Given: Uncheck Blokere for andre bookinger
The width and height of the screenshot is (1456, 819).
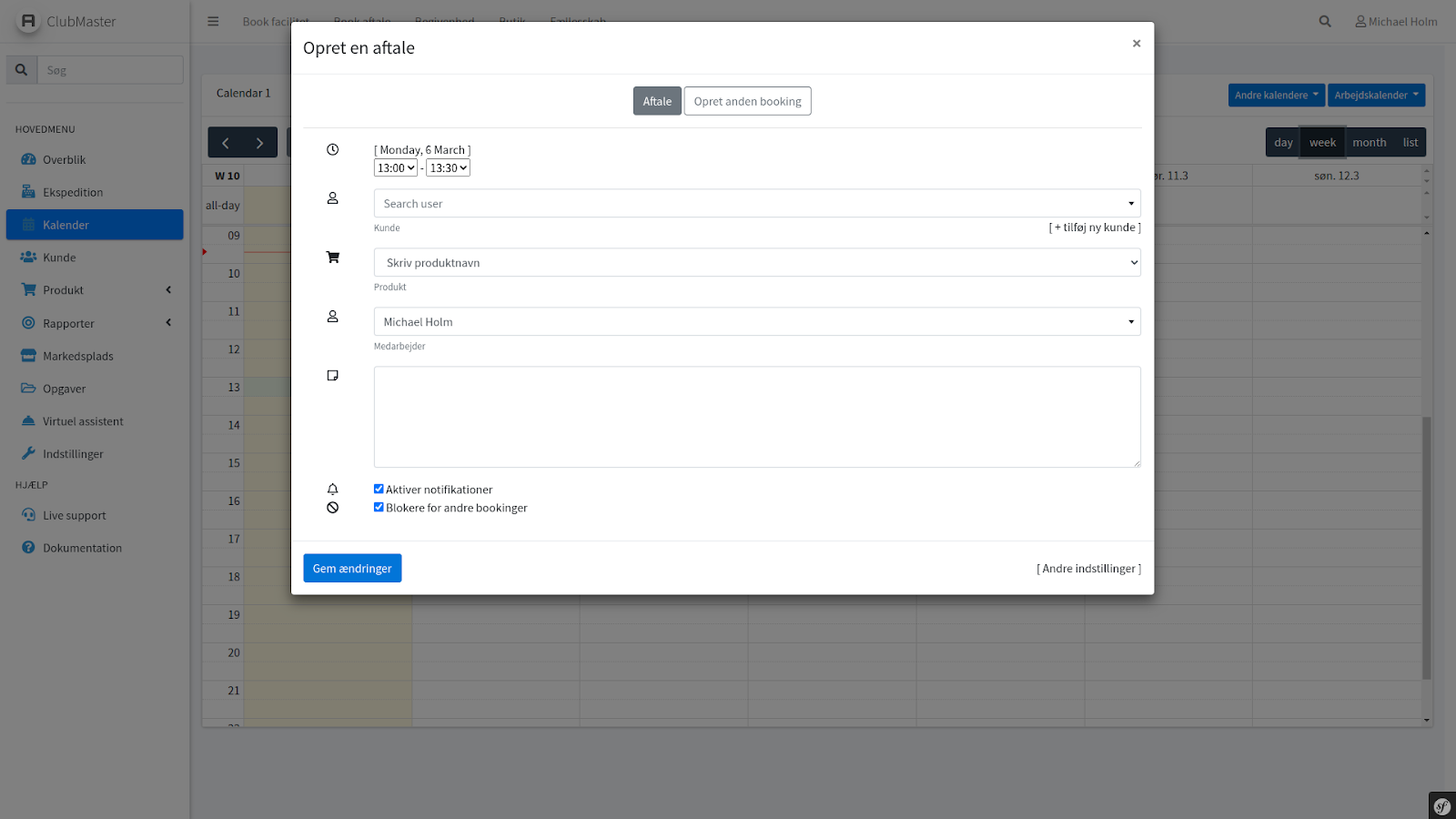Looking at the screenshot, I should point(379,507).
